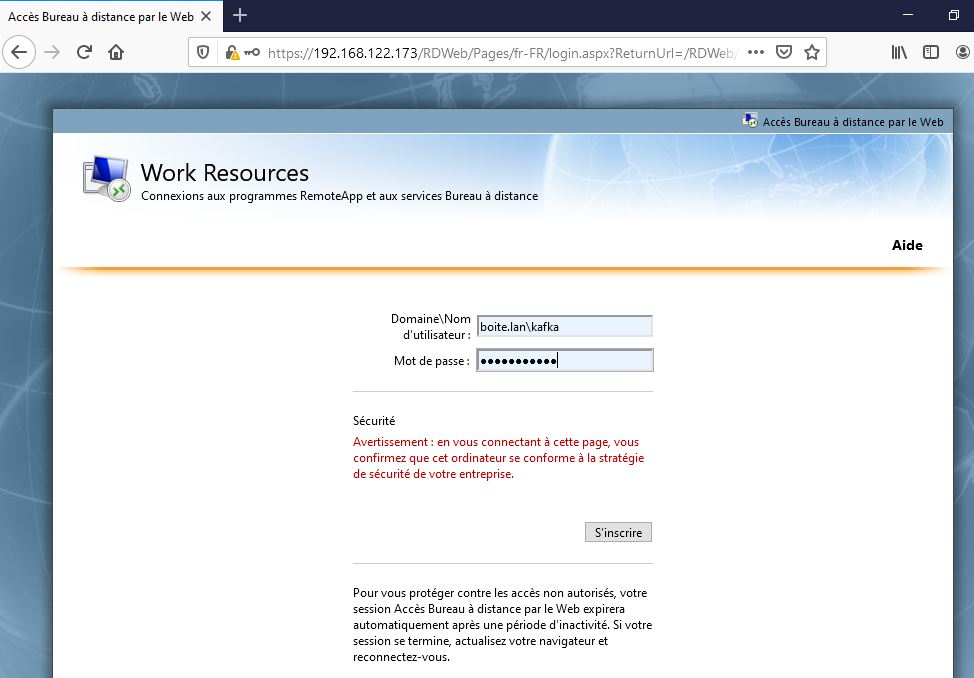This screenshot has width=974, height=678.
Task: Focus the Domaine\Nom d'utilisateur field
Action: pos(564,326)
